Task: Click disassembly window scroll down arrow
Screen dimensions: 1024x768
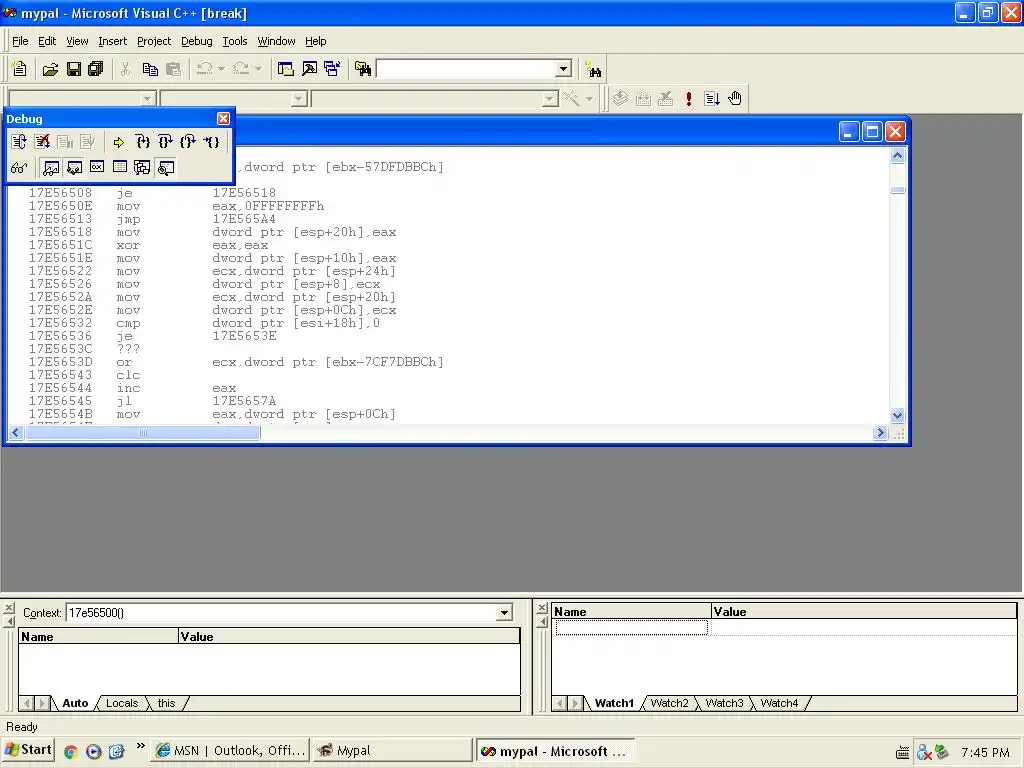Action: pyautogui.click(x=897, y=415)
